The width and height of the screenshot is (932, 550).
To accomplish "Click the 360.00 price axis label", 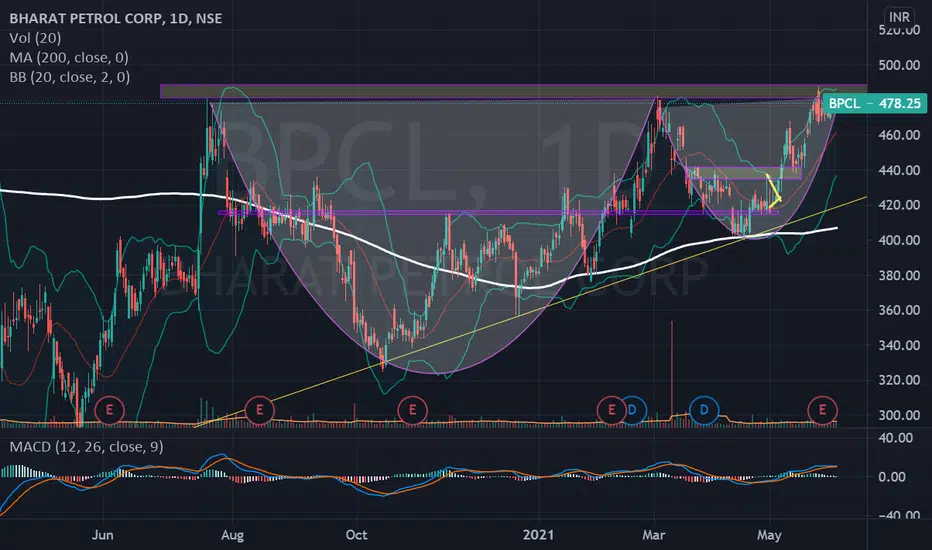I will click(899, 310).
